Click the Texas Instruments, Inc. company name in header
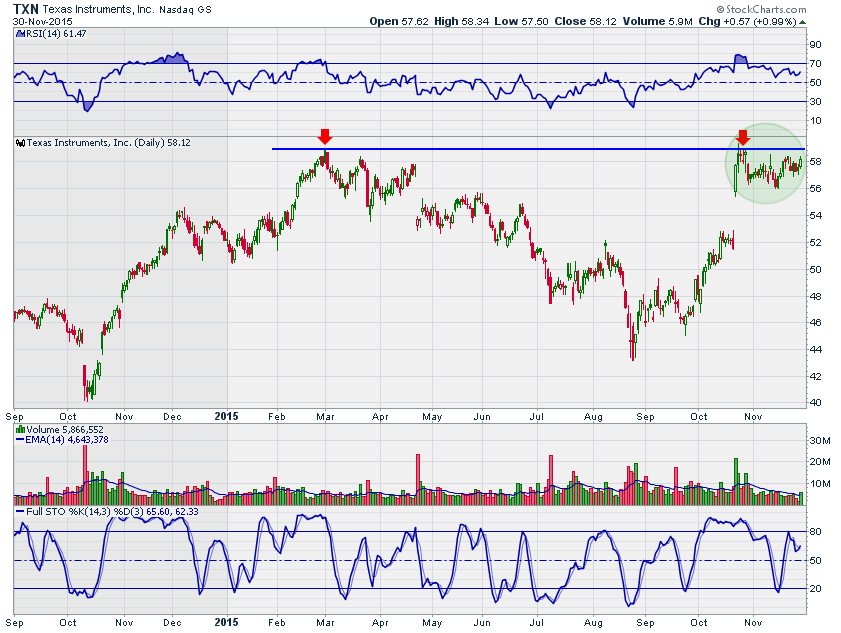Image resolution: width=841 pixels, height=633 pixels. (x=98, y=9)
